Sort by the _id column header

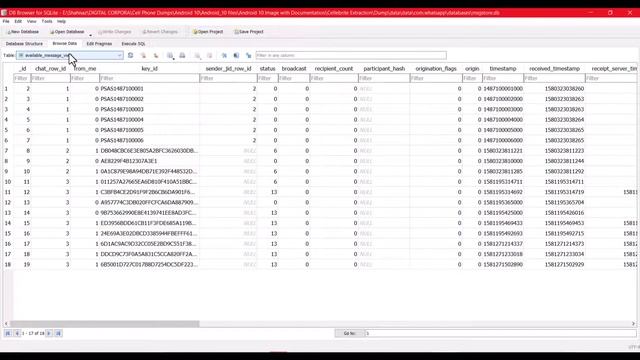tap(22, 69)
